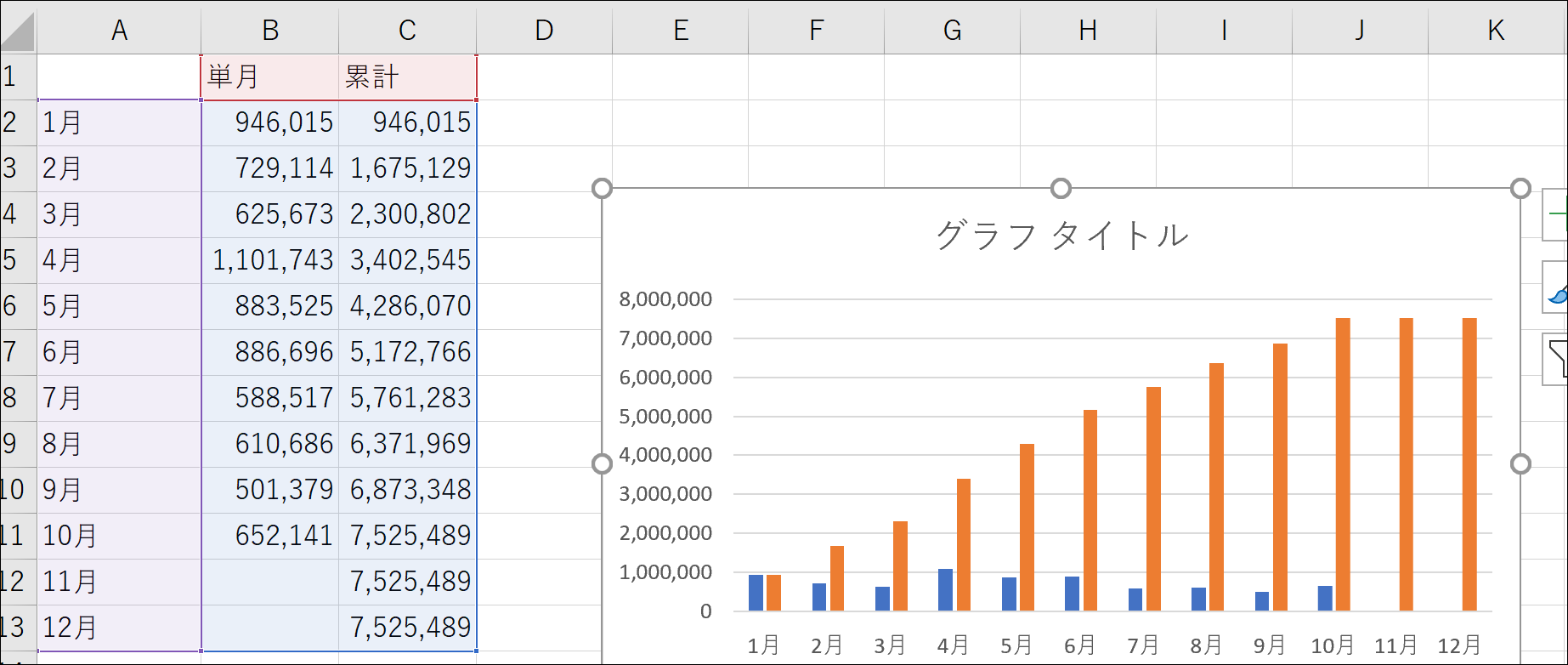Click the chart's top-center resize handle

(x=1061, y=188)
